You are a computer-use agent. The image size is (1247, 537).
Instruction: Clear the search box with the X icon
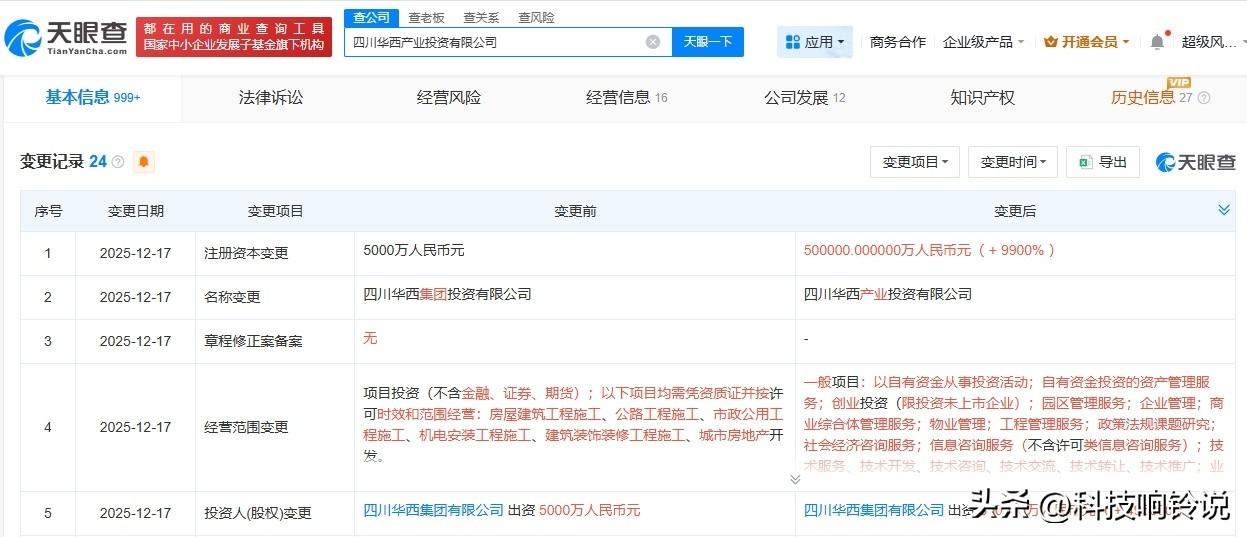pyautogui.click(x=653, y=42)
